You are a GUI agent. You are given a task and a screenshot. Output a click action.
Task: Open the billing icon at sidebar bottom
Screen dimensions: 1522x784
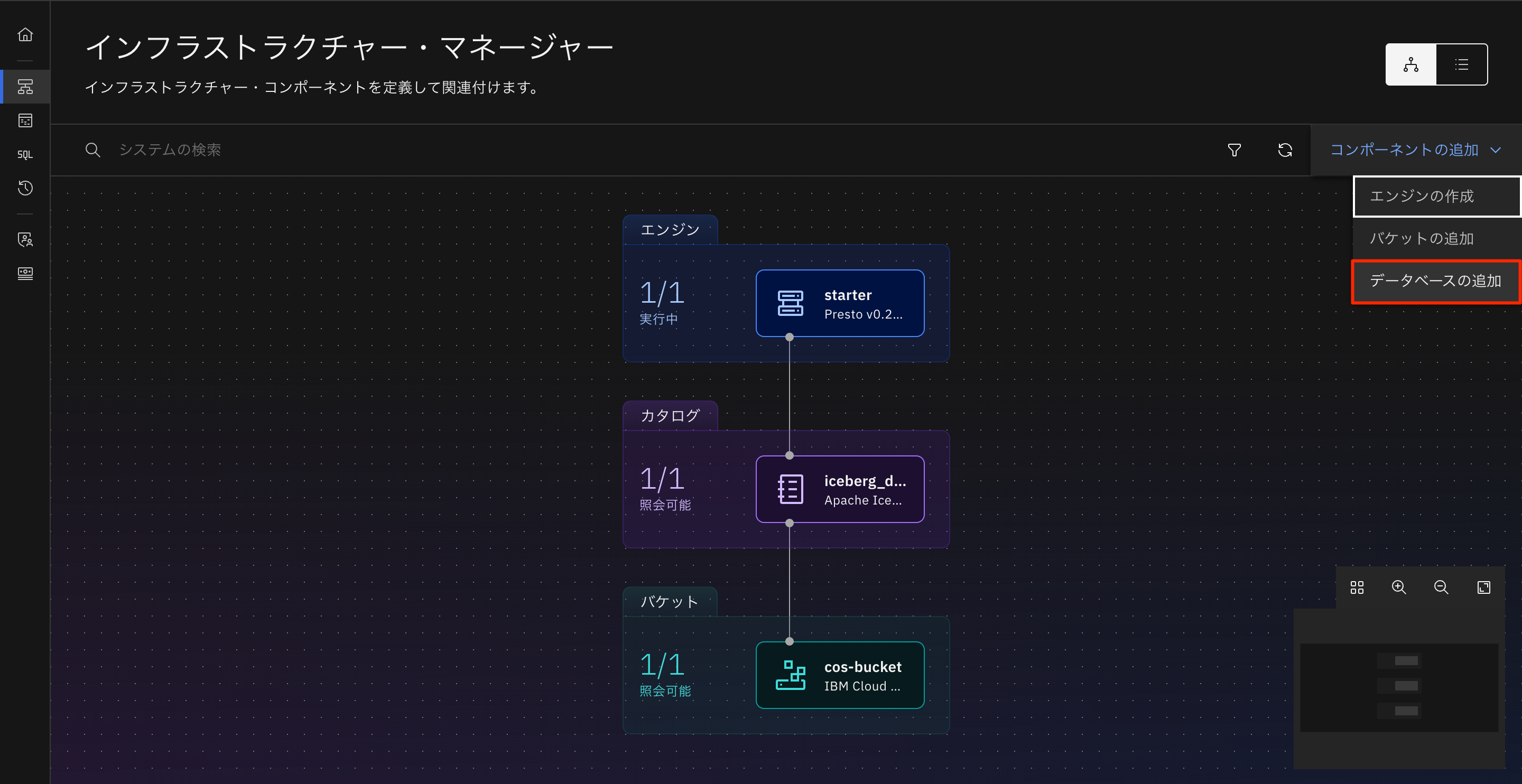[x=25, y=273]
